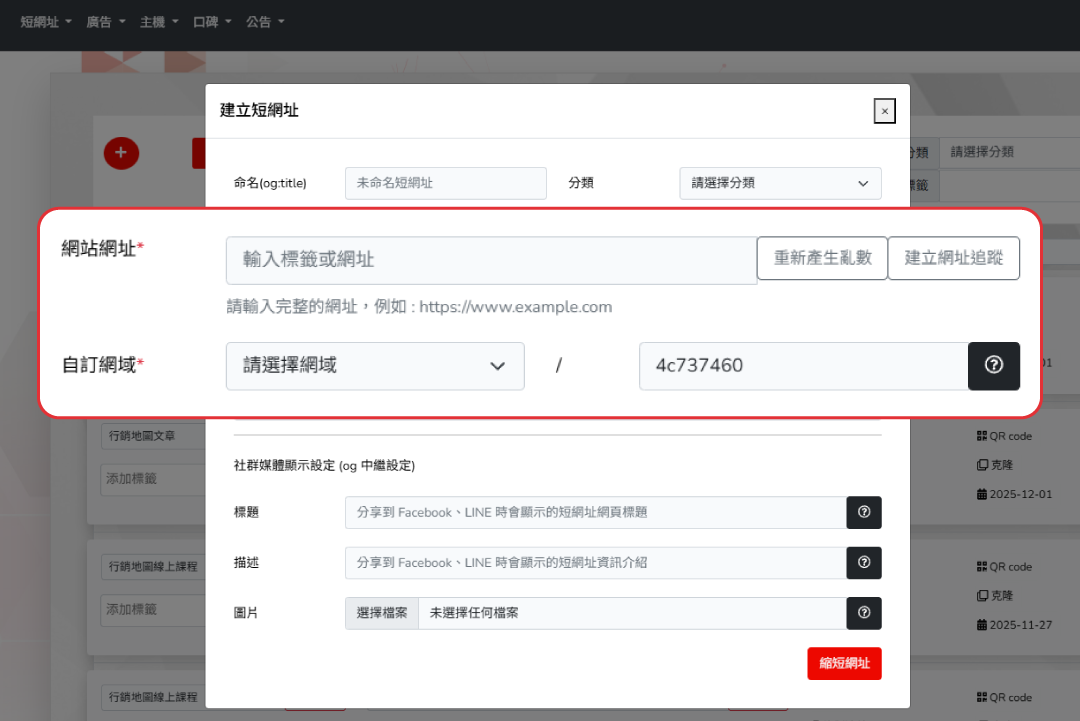This screenshot has height=721, width=1080.
Task: Click help icon for the 標題 field
Action: click(x=864, y=512)
